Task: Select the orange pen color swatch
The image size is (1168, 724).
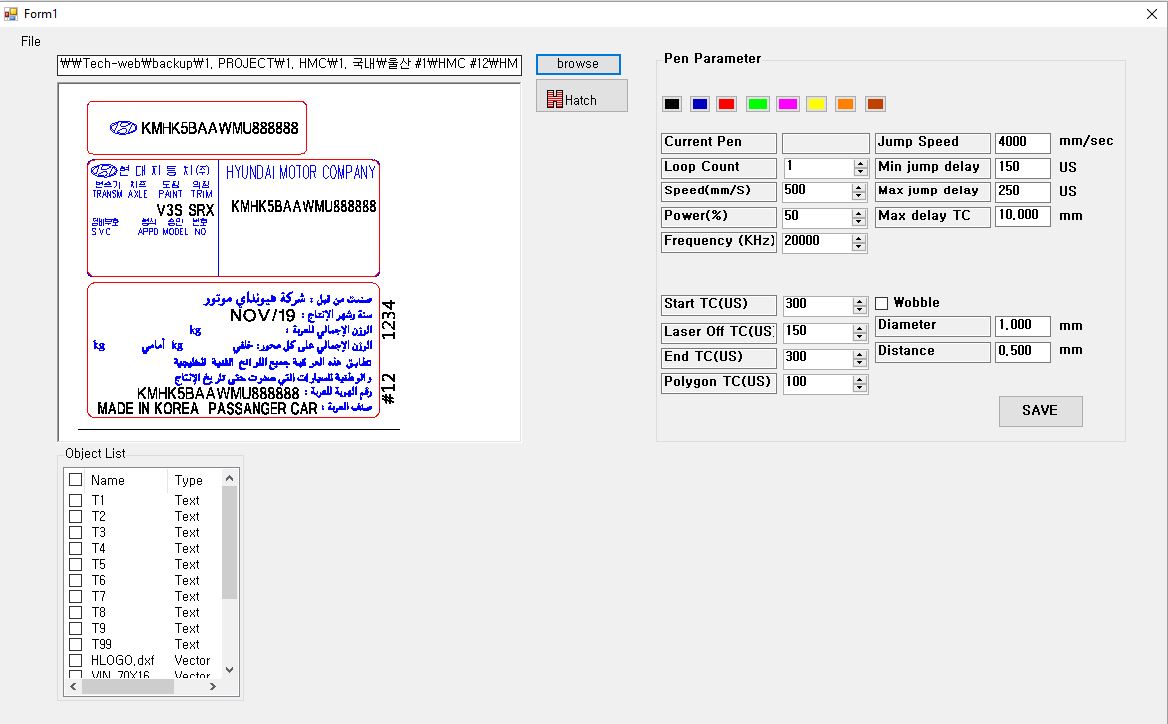Action: 845,104
